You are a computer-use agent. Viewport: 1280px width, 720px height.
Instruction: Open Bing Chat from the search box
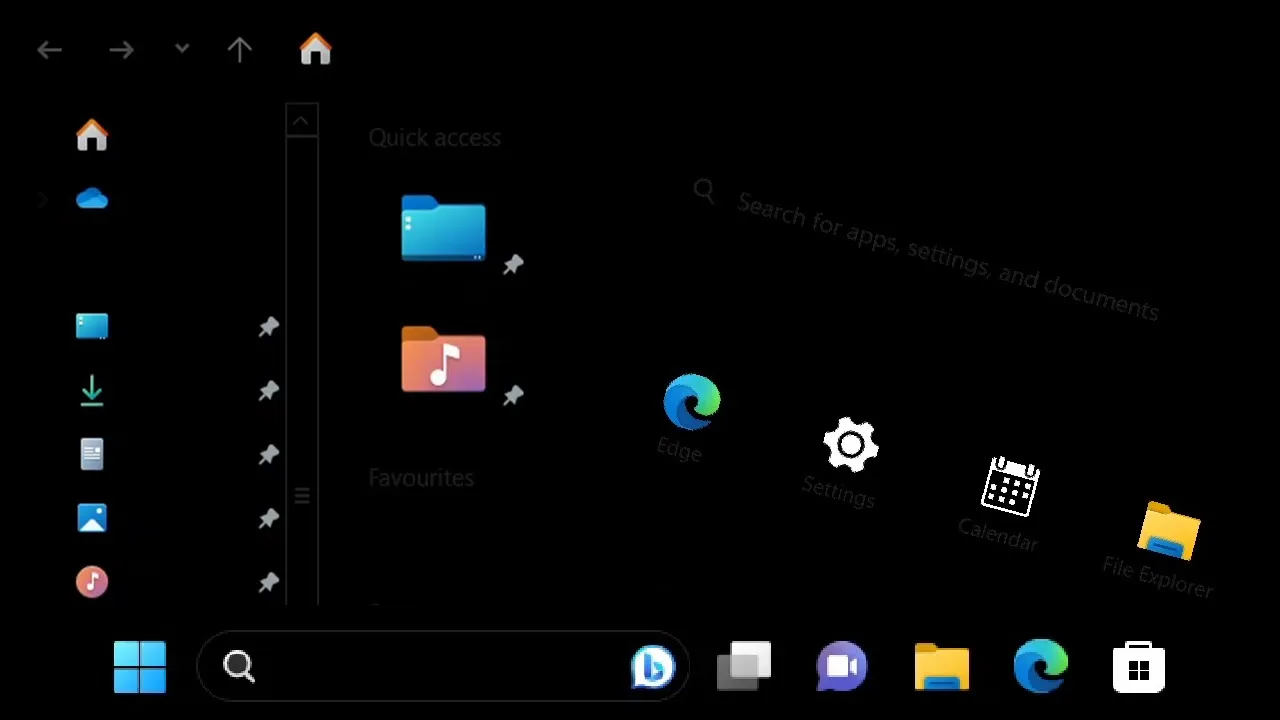pyautogui.click(x=653, y=667)
